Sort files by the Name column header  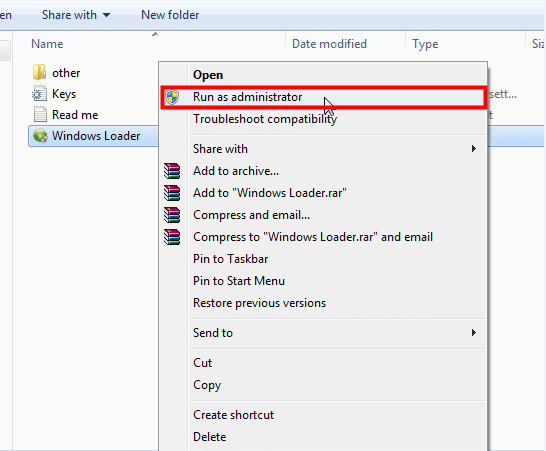47,44
